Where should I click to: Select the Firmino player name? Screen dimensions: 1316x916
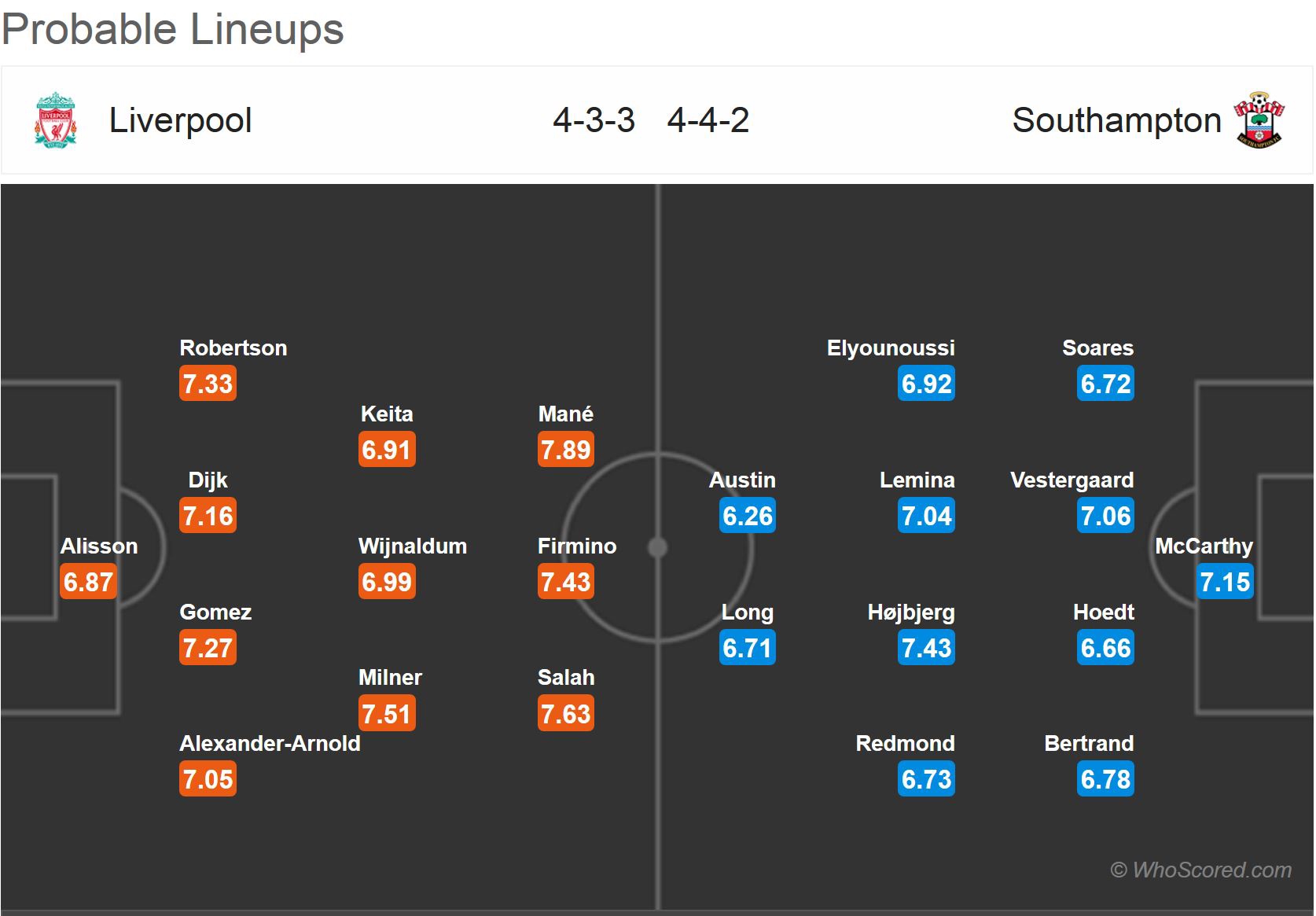(x=576, y=546)
